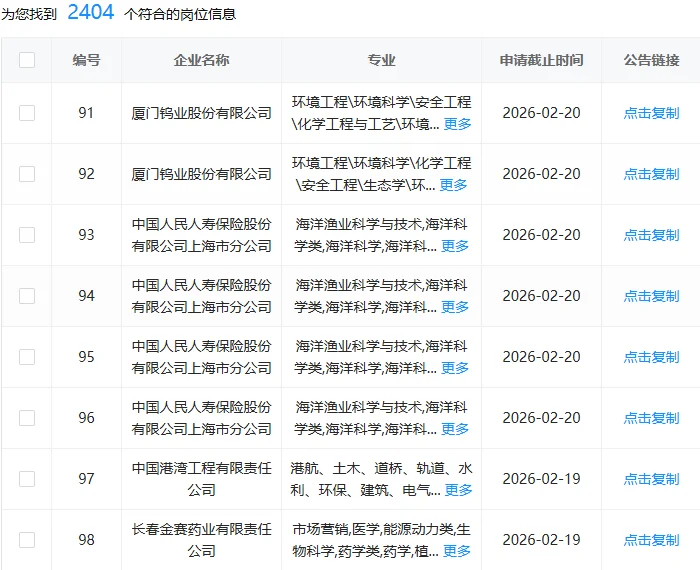700x570 pixels.
Task: Expand 更多 majors in row 92
Action: [454, 185]
